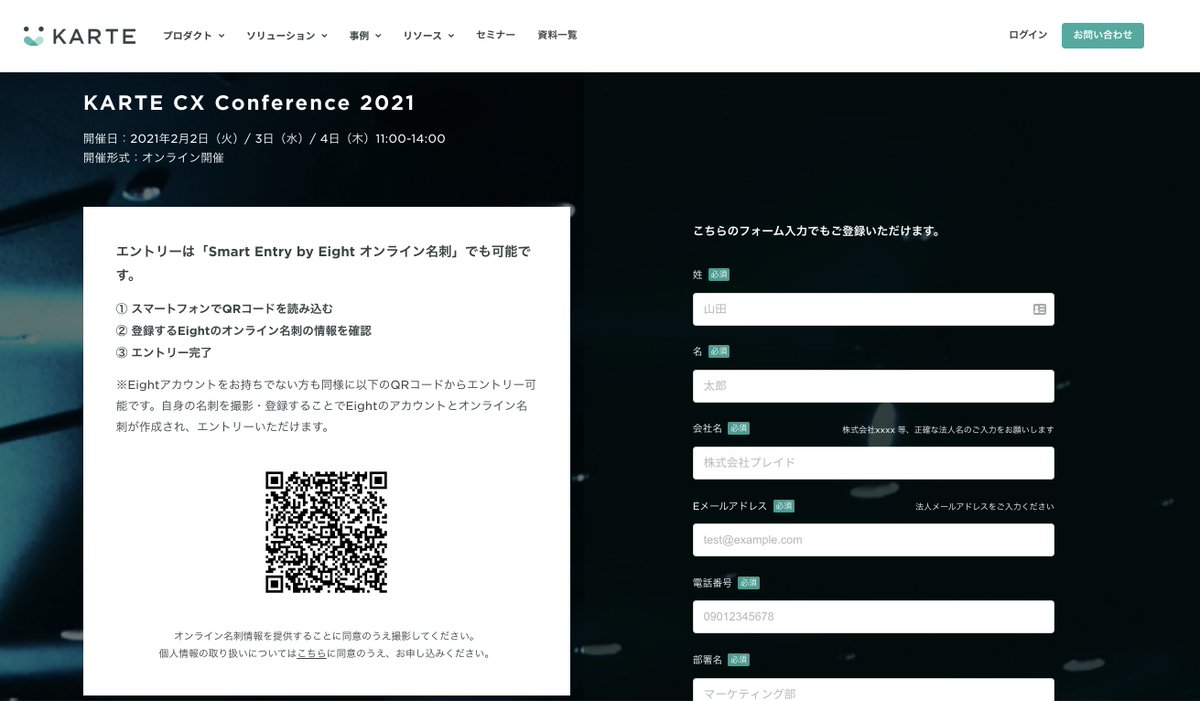Open the こちら privacy policy link
This screenshot has width=1200, height=701.
[312, 654]
